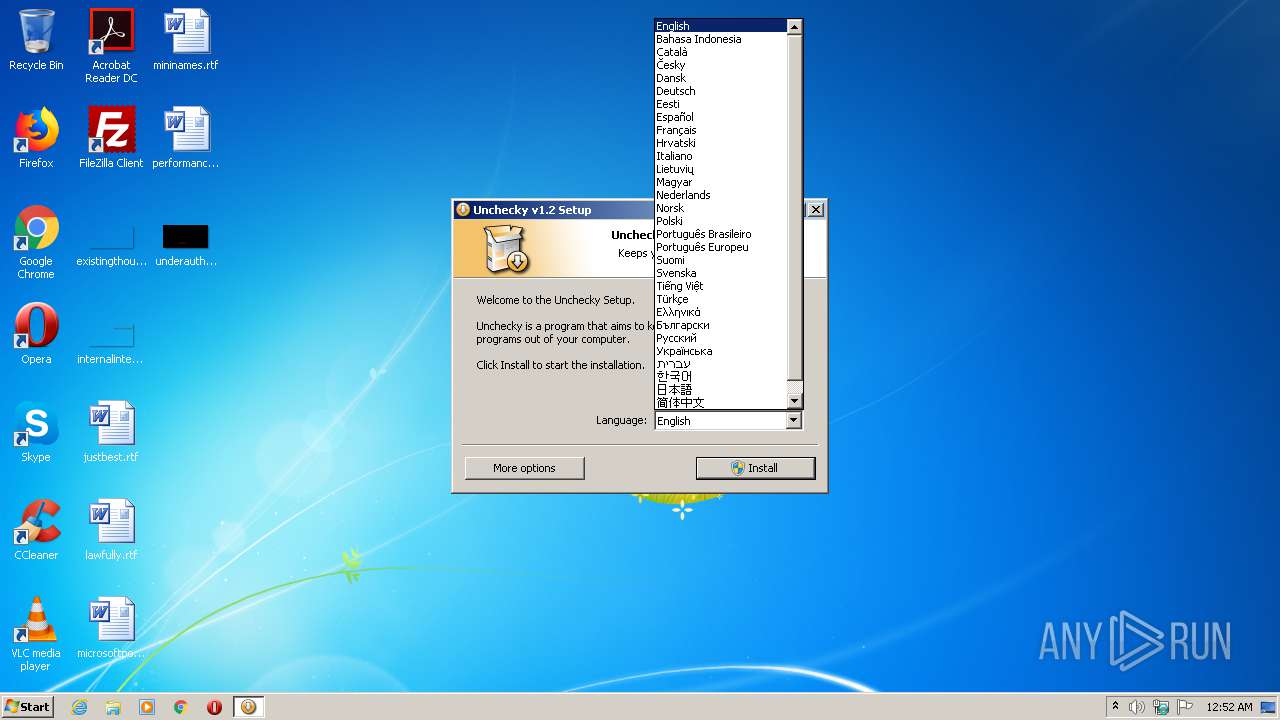Select the mininames.rtf desktop file

click(x=186, y=40)
